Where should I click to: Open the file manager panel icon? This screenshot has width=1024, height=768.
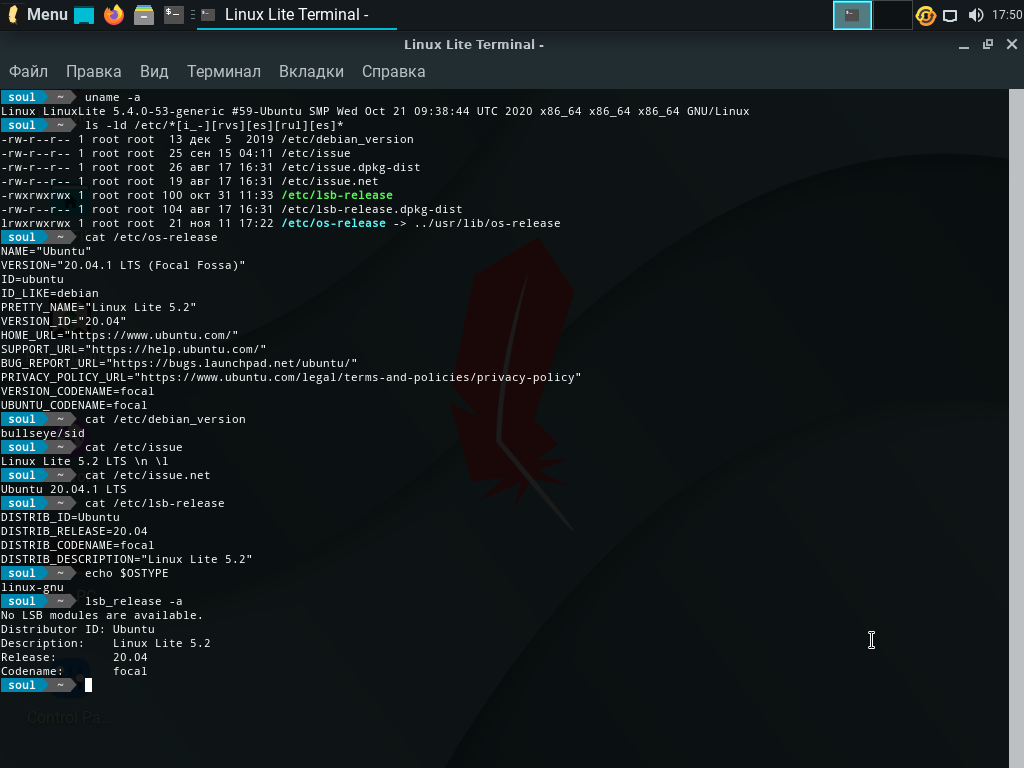click(x=144, y=14)
